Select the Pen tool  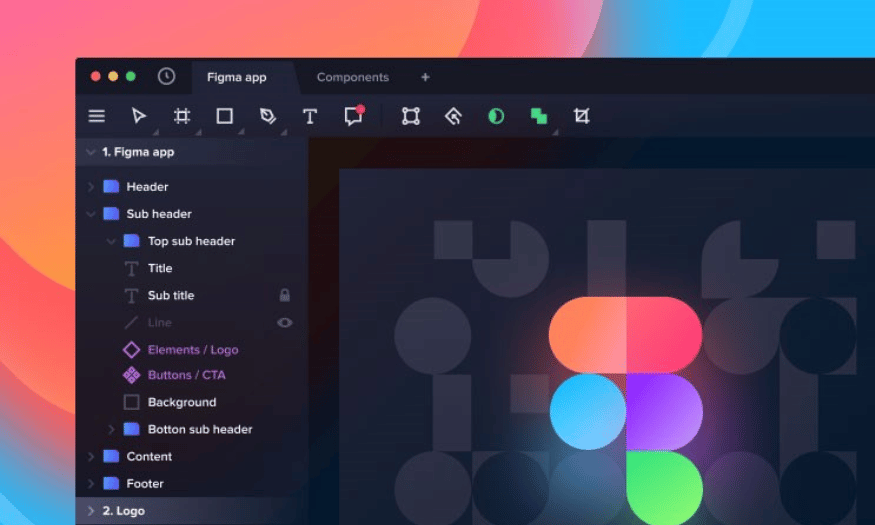coord(267,116)
